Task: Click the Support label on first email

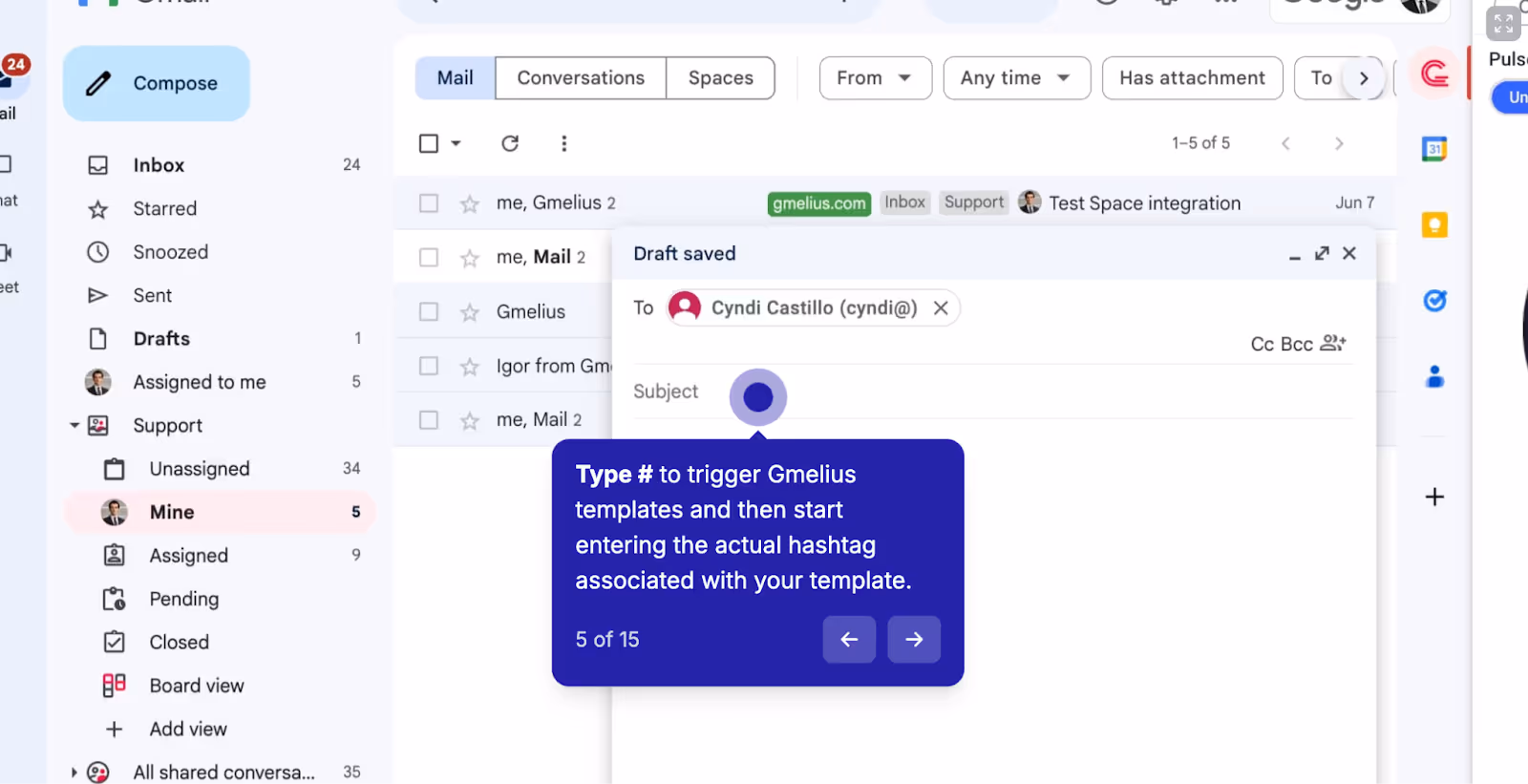Action: pyautogui.click(x=974, y=202)
